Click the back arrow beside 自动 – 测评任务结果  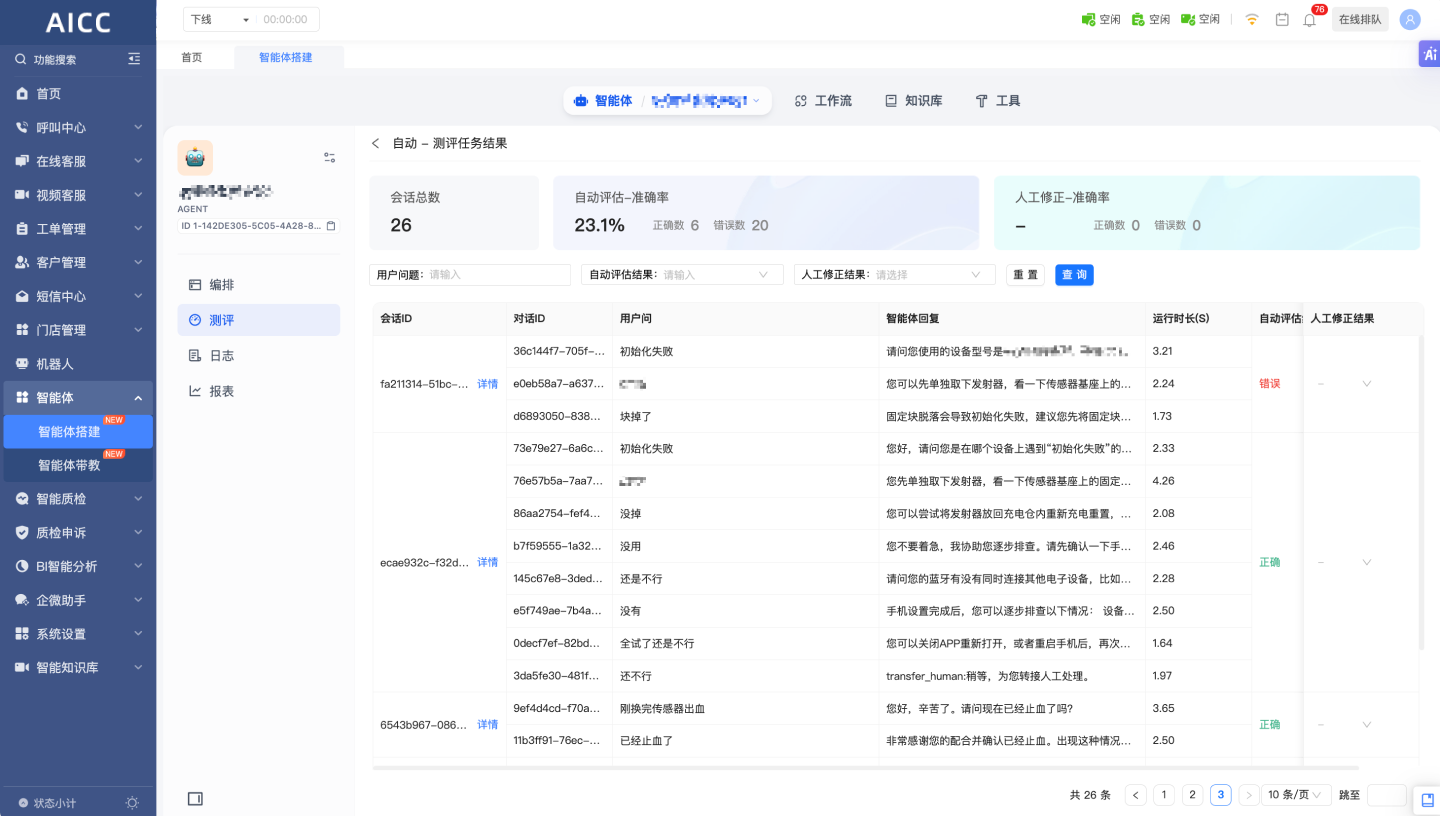(376, 143)
